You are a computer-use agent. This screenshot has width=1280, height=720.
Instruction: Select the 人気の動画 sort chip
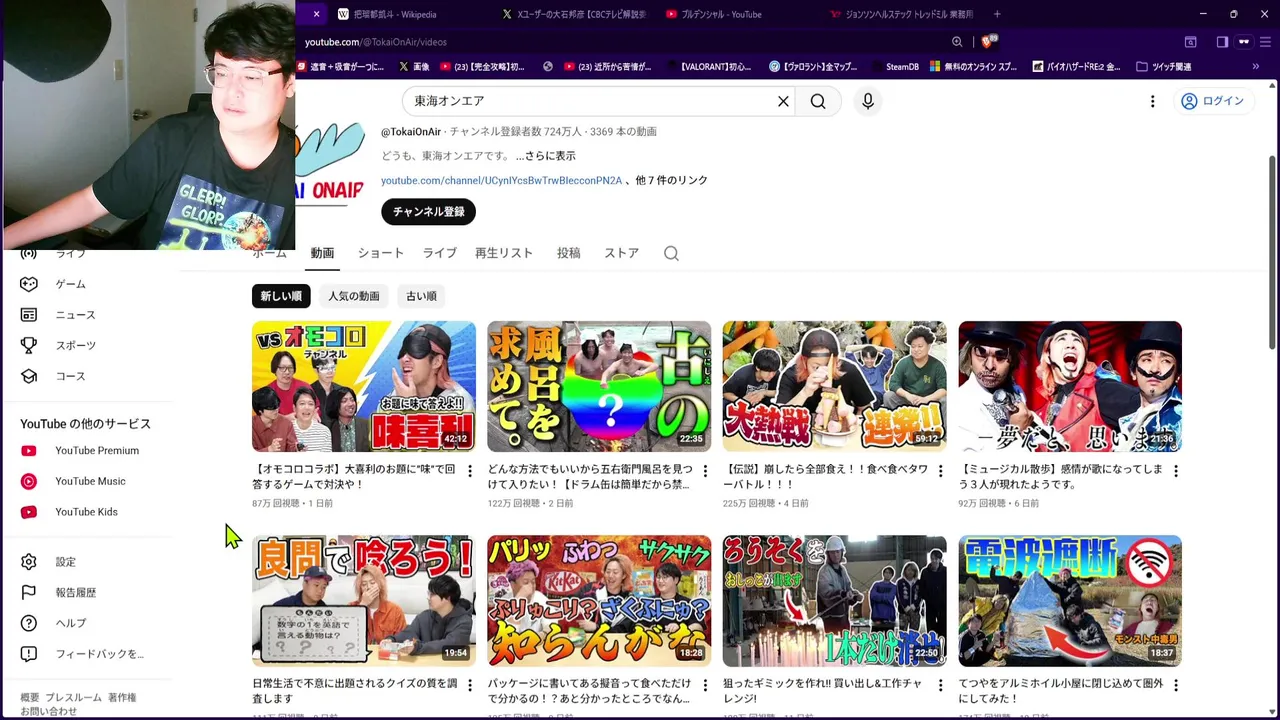point(354,296)
